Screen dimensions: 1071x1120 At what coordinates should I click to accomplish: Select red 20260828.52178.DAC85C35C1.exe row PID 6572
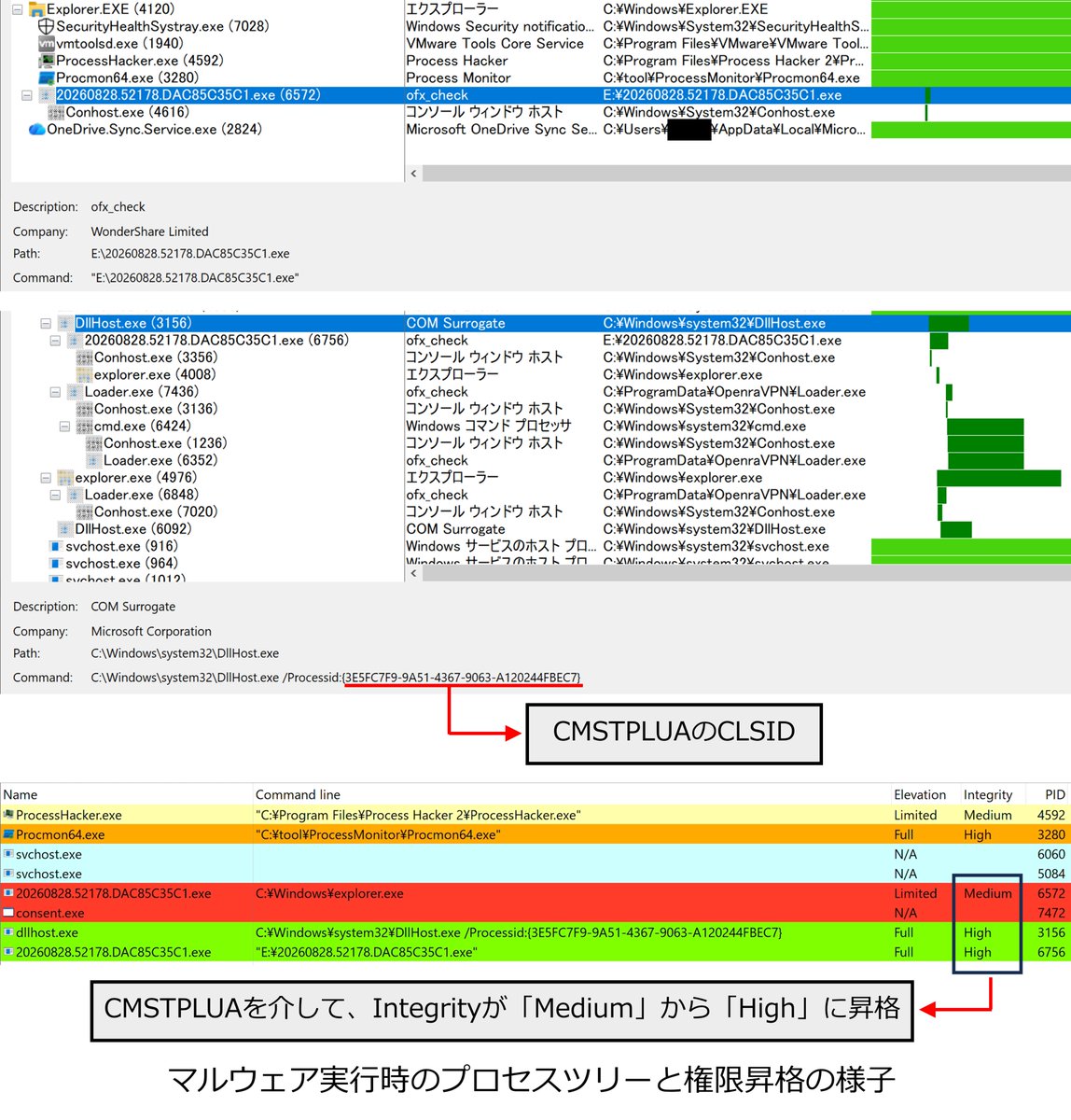coord(535,893)
